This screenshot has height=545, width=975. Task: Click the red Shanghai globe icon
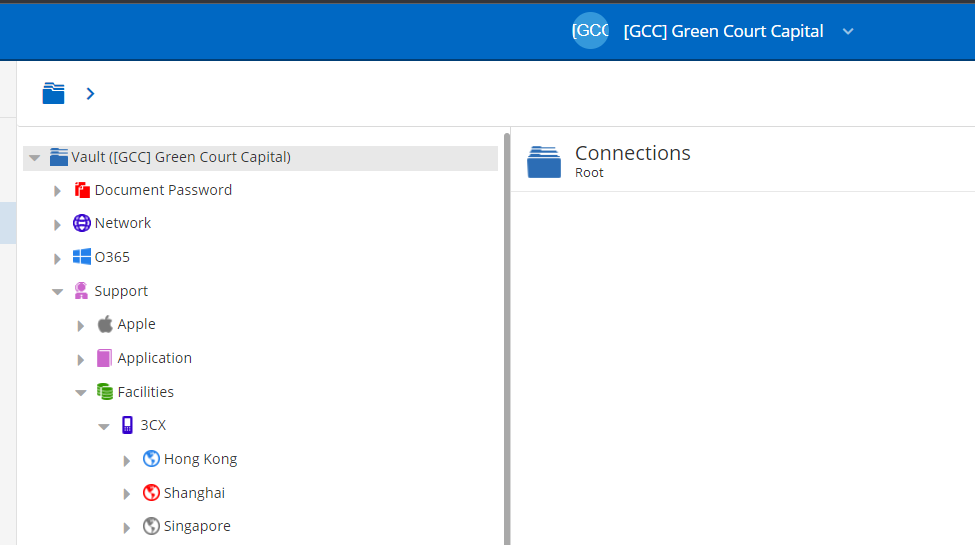click(151, 493)
